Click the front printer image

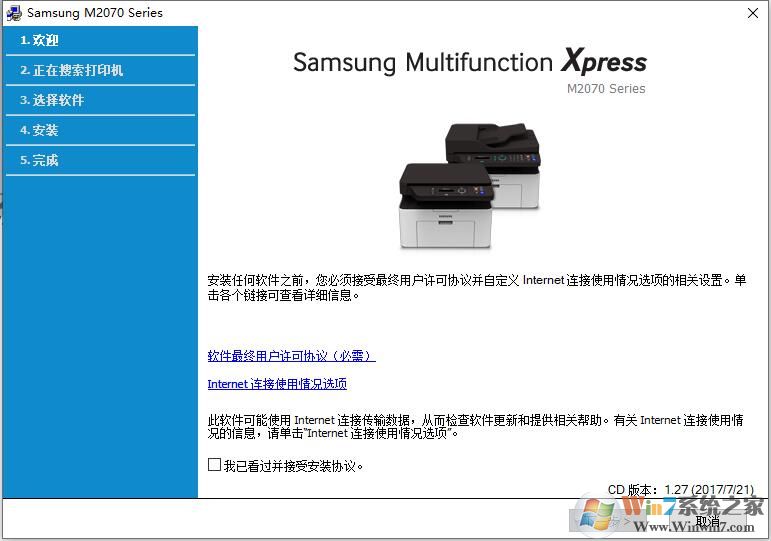(445, 206)
